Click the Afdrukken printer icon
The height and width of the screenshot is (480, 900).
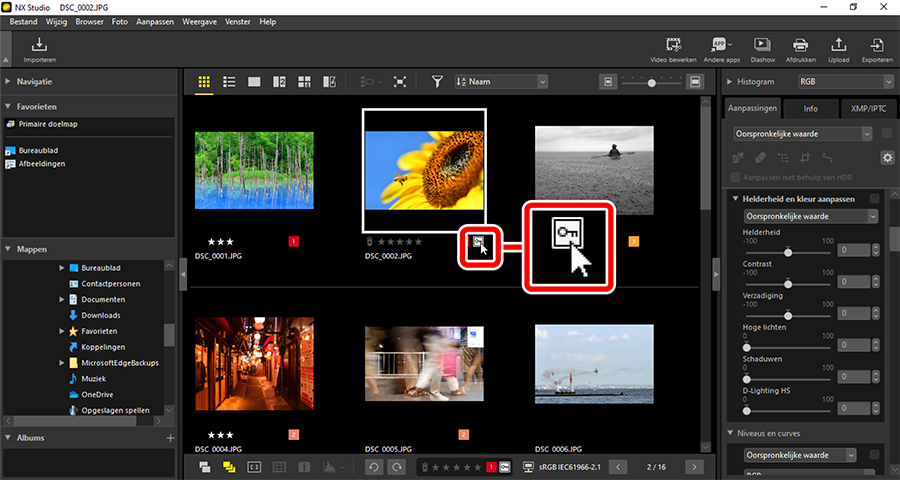[800, 45]
